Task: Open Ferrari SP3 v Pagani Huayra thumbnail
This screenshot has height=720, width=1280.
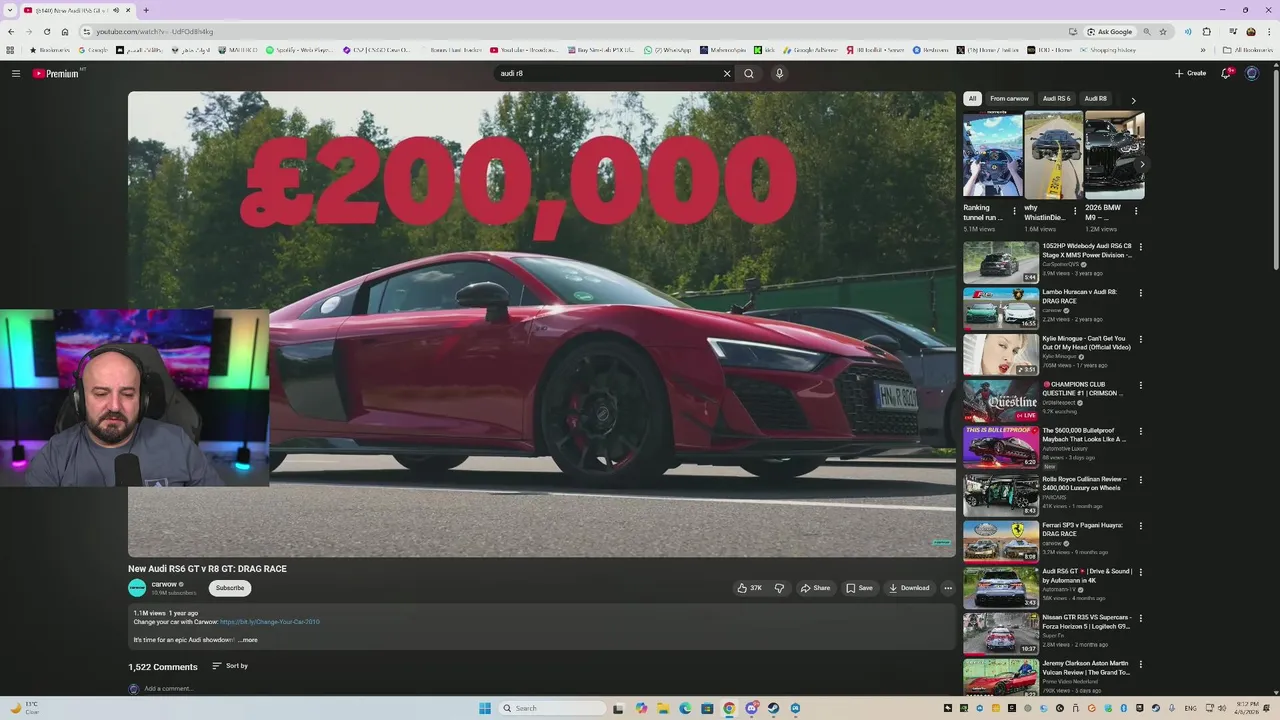Action: [x=1001, y=542]
